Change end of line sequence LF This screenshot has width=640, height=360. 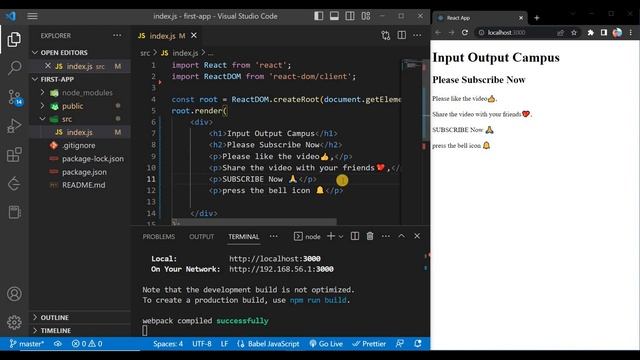click(224, 344)
